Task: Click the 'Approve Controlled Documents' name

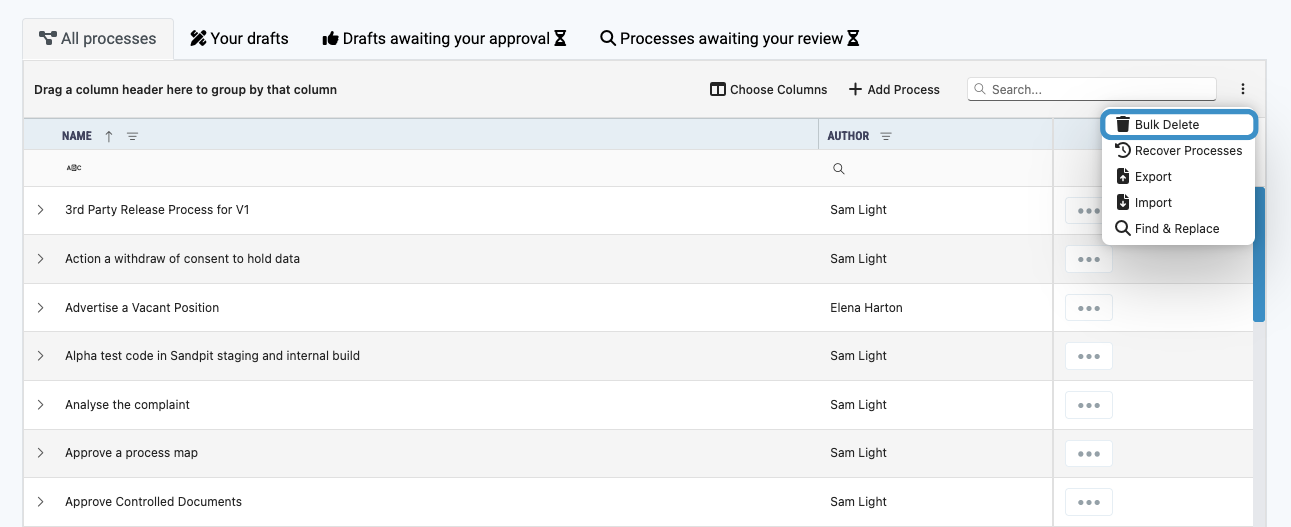Action: coord(153,502)
